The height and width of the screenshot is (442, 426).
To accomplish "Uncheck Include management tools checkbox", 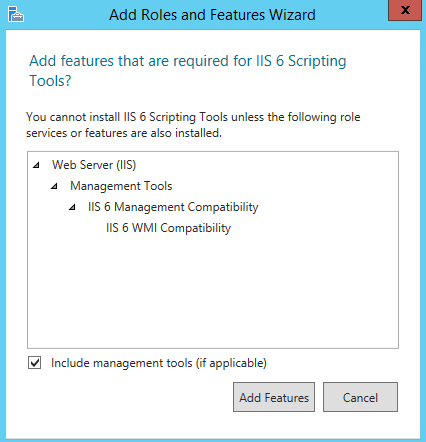I will tap(35, 363).
